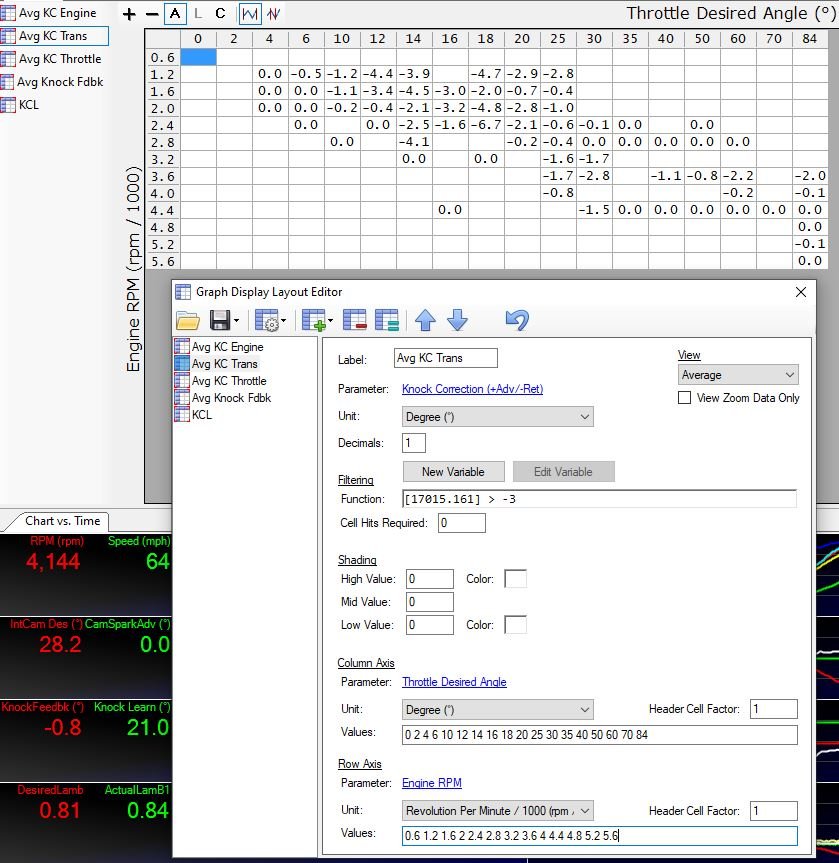Click the duplicate table icon in toolbar
This screenshot has width=839, height=863.
click(386, 320)
